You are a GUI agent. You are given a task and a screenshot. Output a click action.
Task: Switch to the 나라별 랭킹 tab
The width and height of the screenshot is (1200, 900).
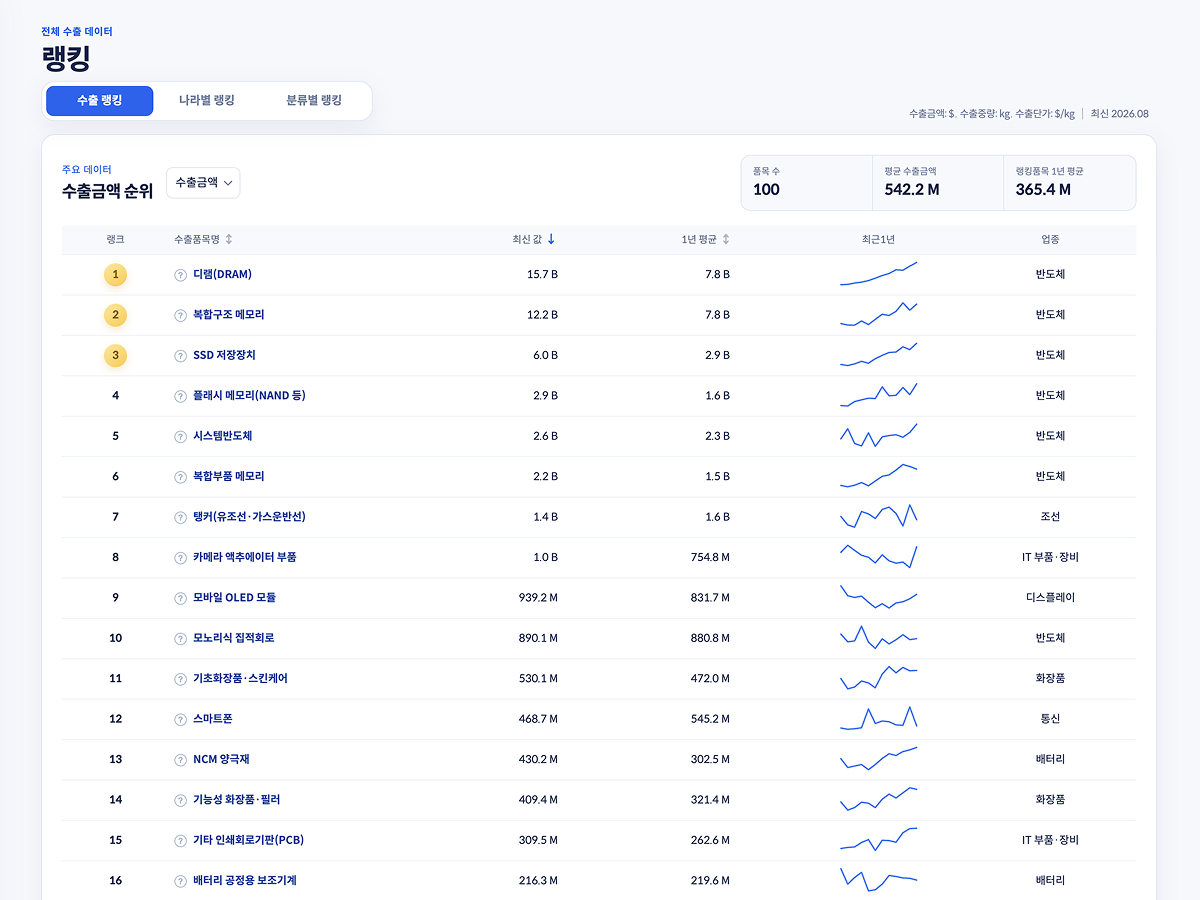tap(207, 101)
